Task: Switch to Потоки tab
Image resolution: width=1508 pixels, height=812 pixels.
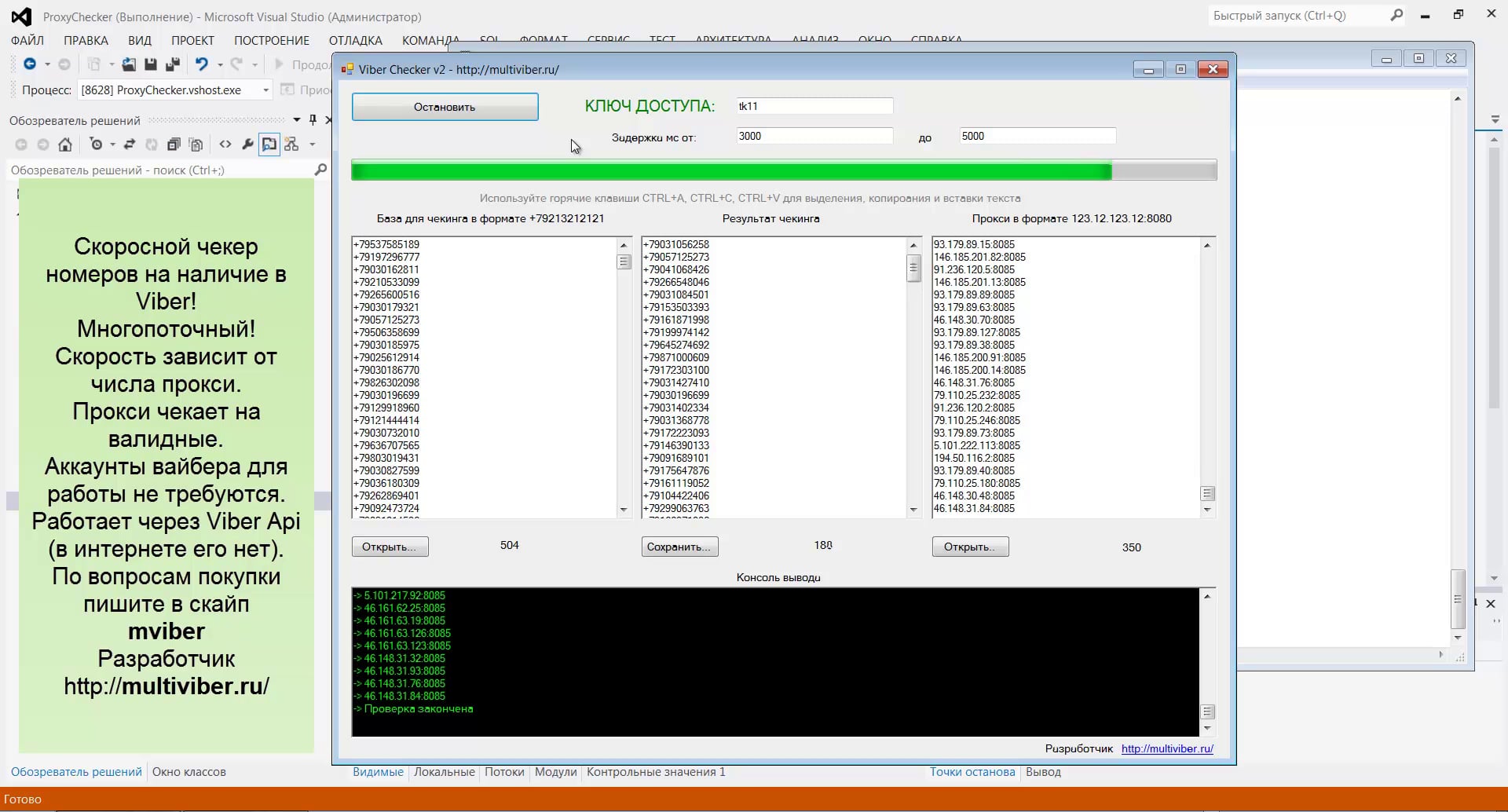Action: click(504, 772)
